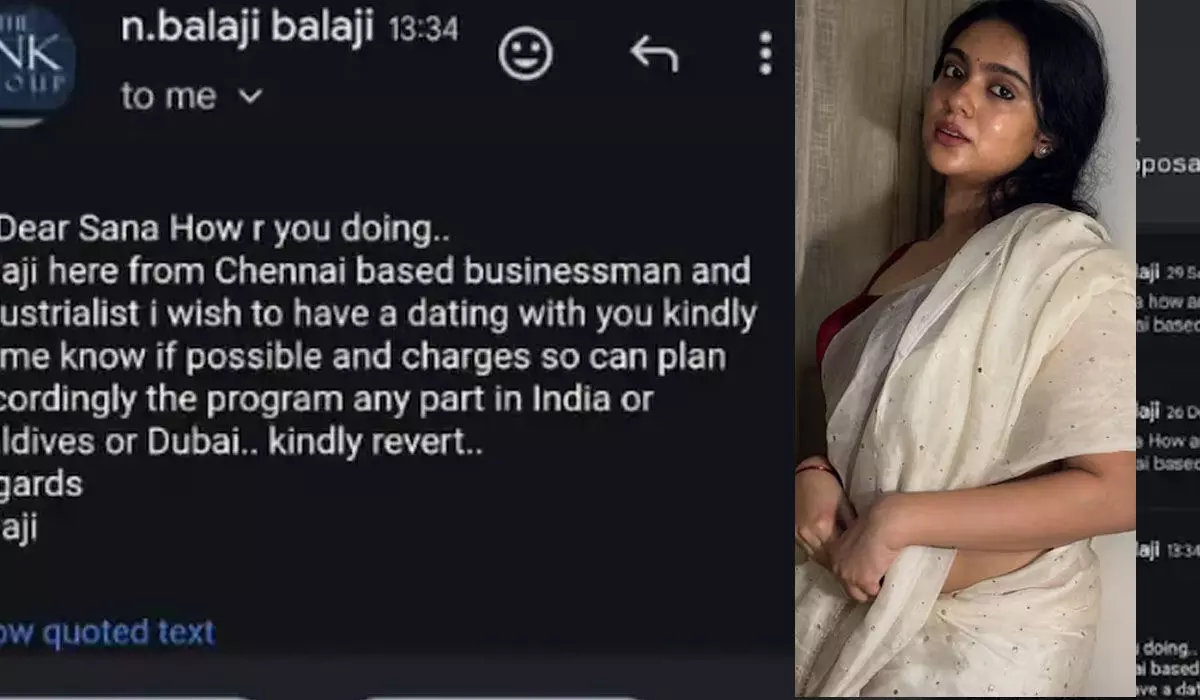Select the 13:34 timestamp beside sender name

coord(423,30)
